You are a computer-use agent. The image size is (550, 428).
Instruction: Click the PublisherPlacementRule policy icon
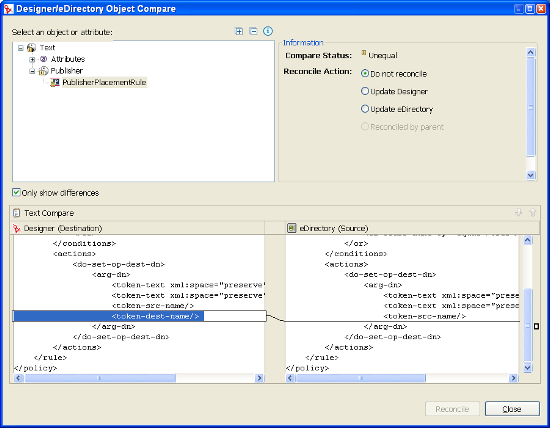[55, 82]
